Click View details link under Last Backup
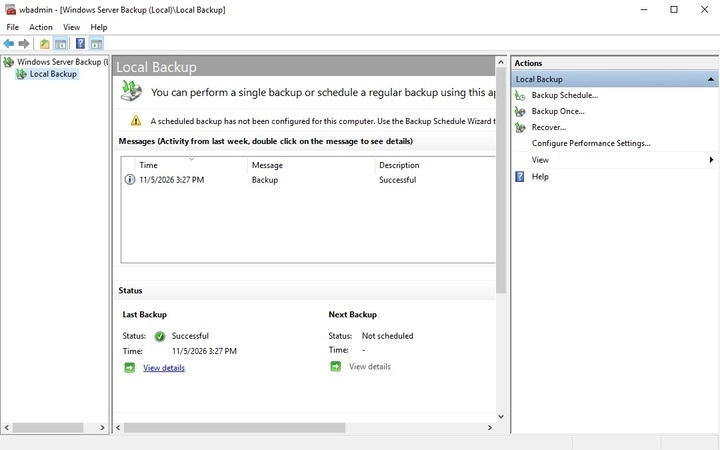 [164, 368]
